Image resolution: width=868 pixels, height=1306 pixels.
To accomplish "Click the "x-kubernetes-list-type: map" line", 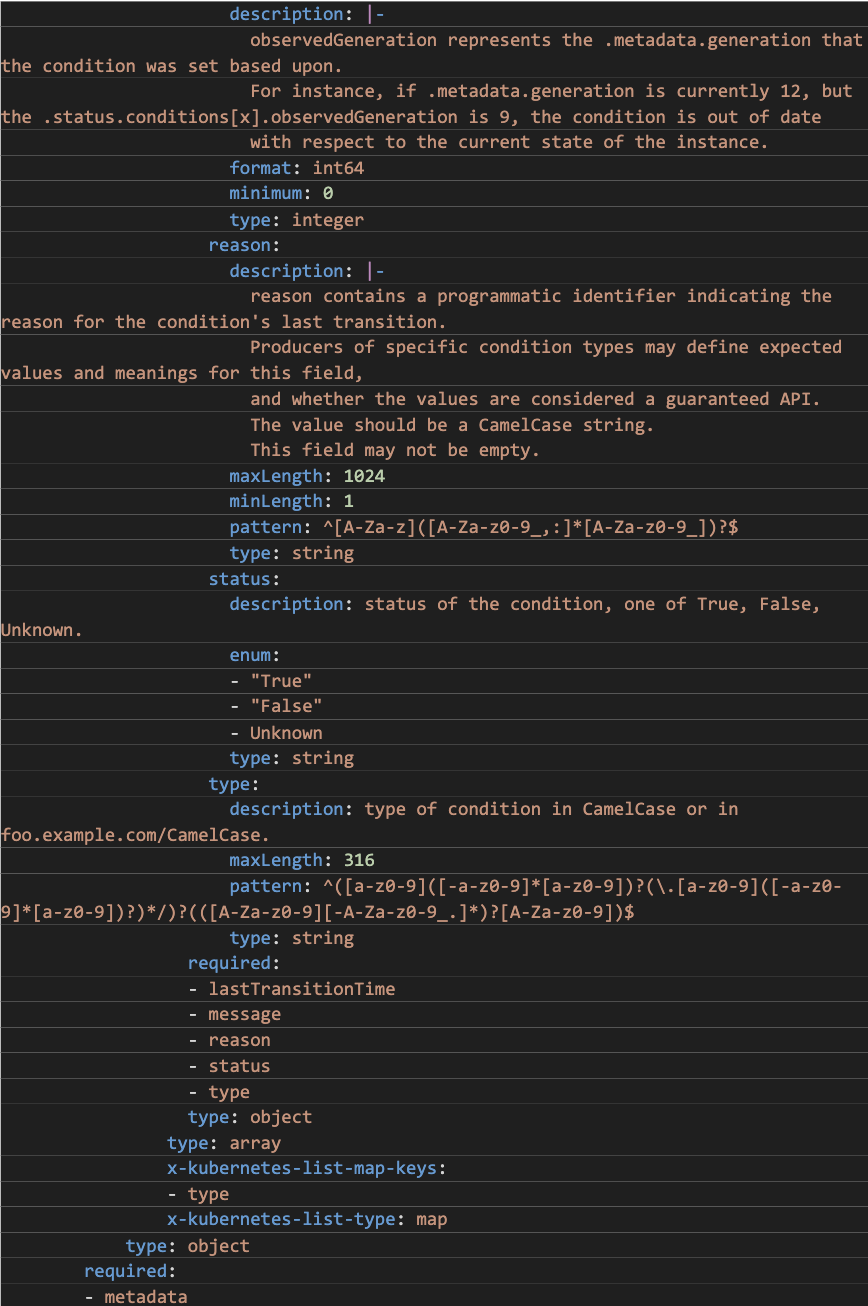I will pyautogui.click(x=306, y=1220).
